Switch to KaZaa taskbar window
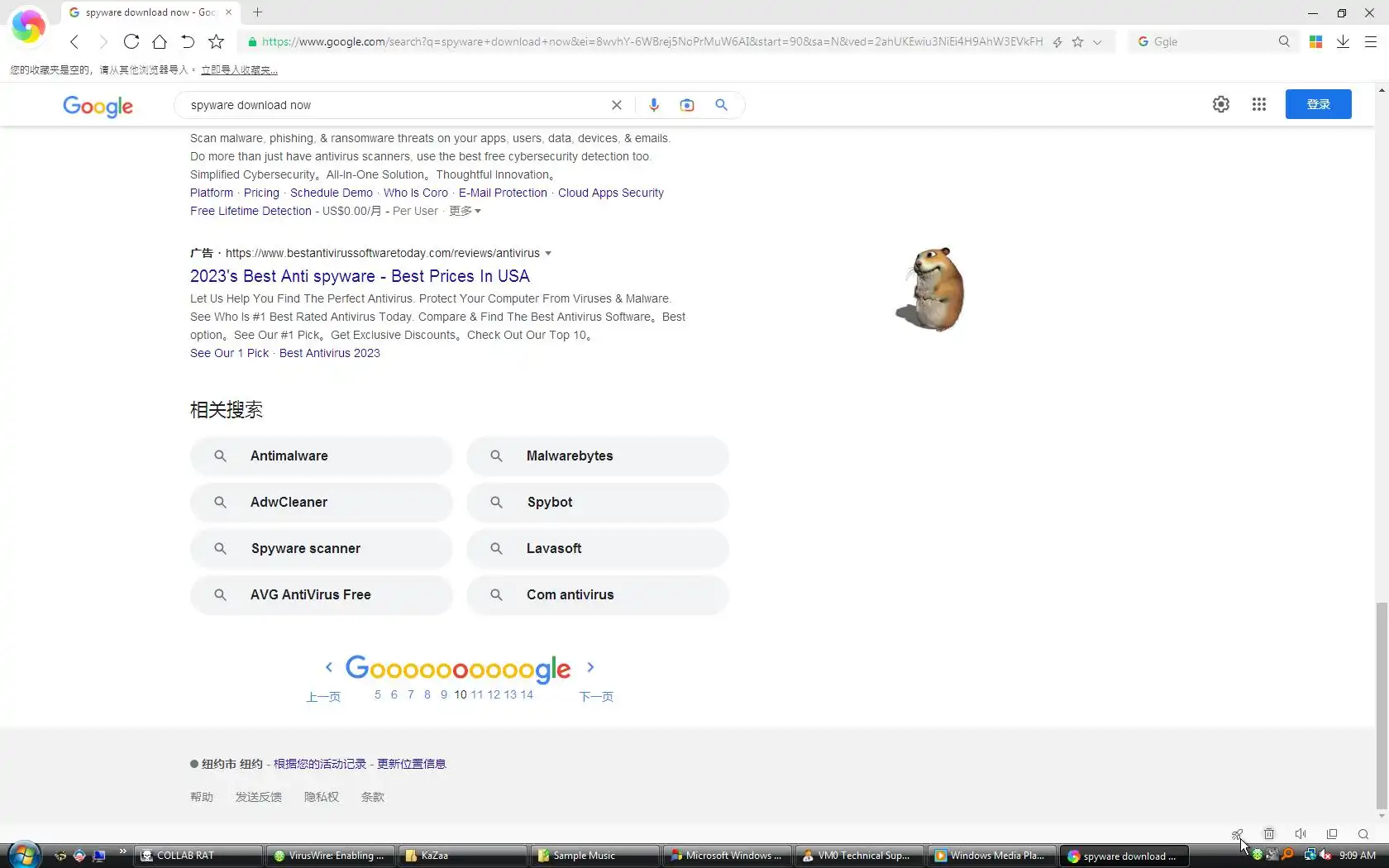Screen dimensions: 1389x868 (463, 856)
